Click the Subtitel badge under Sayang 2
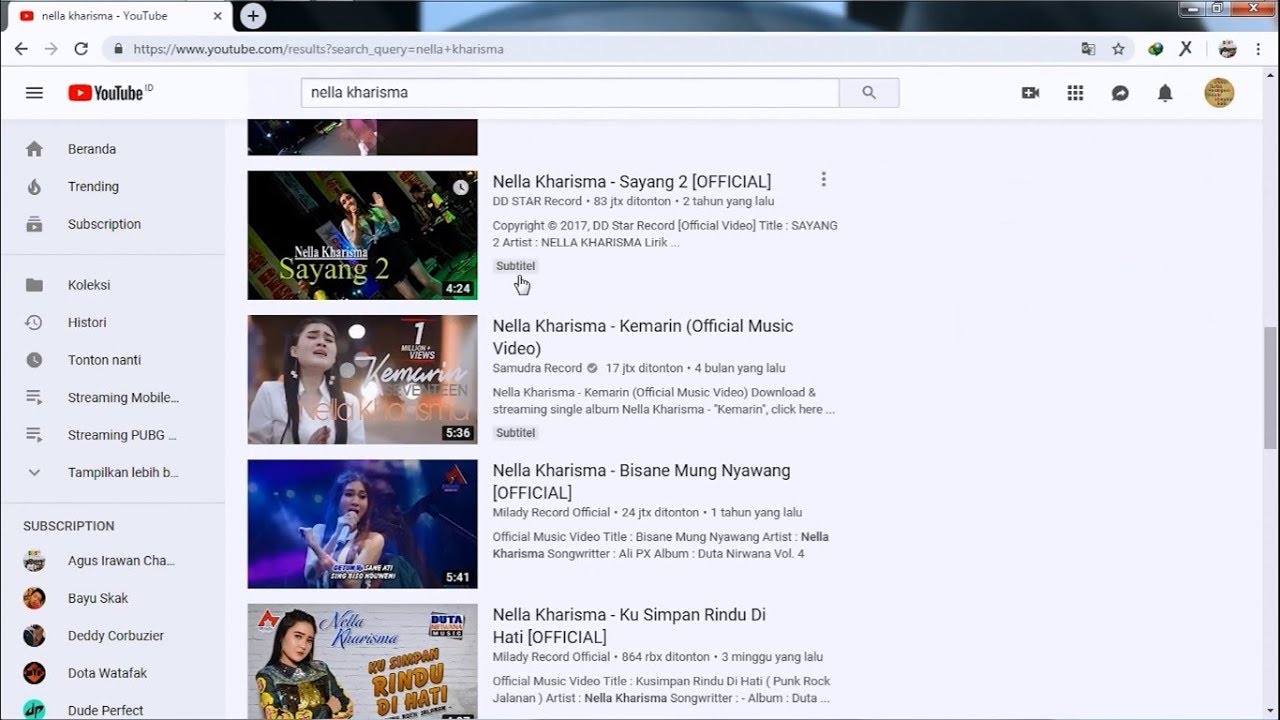This screenshot has width=1280, height=720. pos(516,266)
